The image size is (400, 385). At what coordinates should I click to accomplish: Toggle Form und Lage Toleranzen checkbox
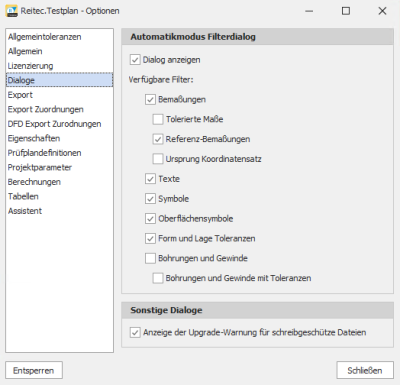point(150,239)
